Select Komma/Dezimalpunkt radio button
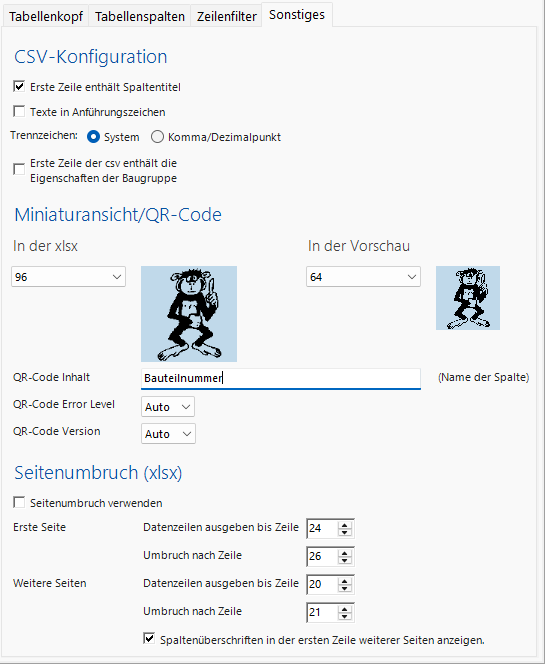Screen dimensions: 545x664 pos(158,137)
